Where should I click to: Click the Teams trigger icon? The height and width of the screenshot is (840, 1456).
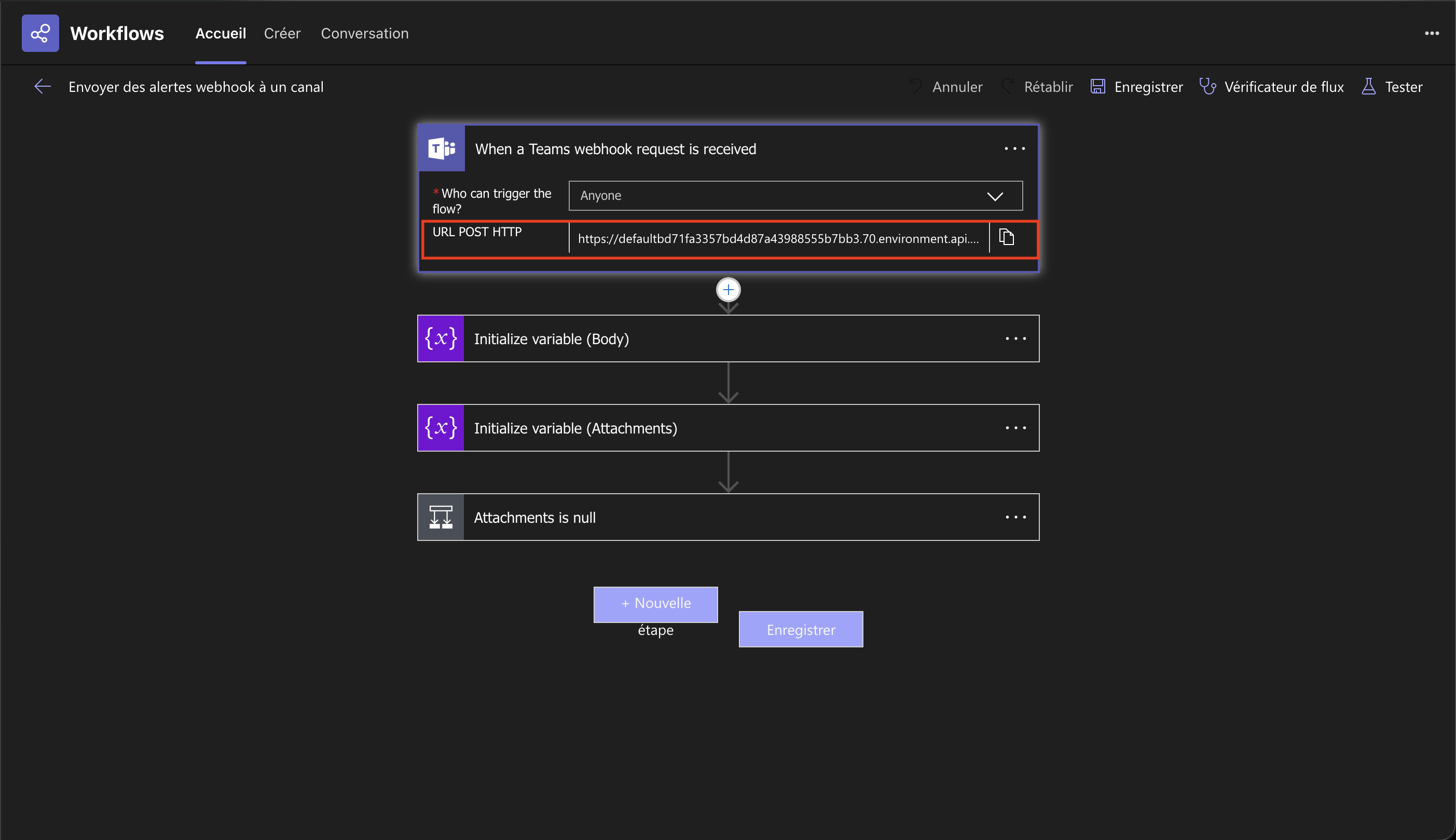tap(442, 149)
